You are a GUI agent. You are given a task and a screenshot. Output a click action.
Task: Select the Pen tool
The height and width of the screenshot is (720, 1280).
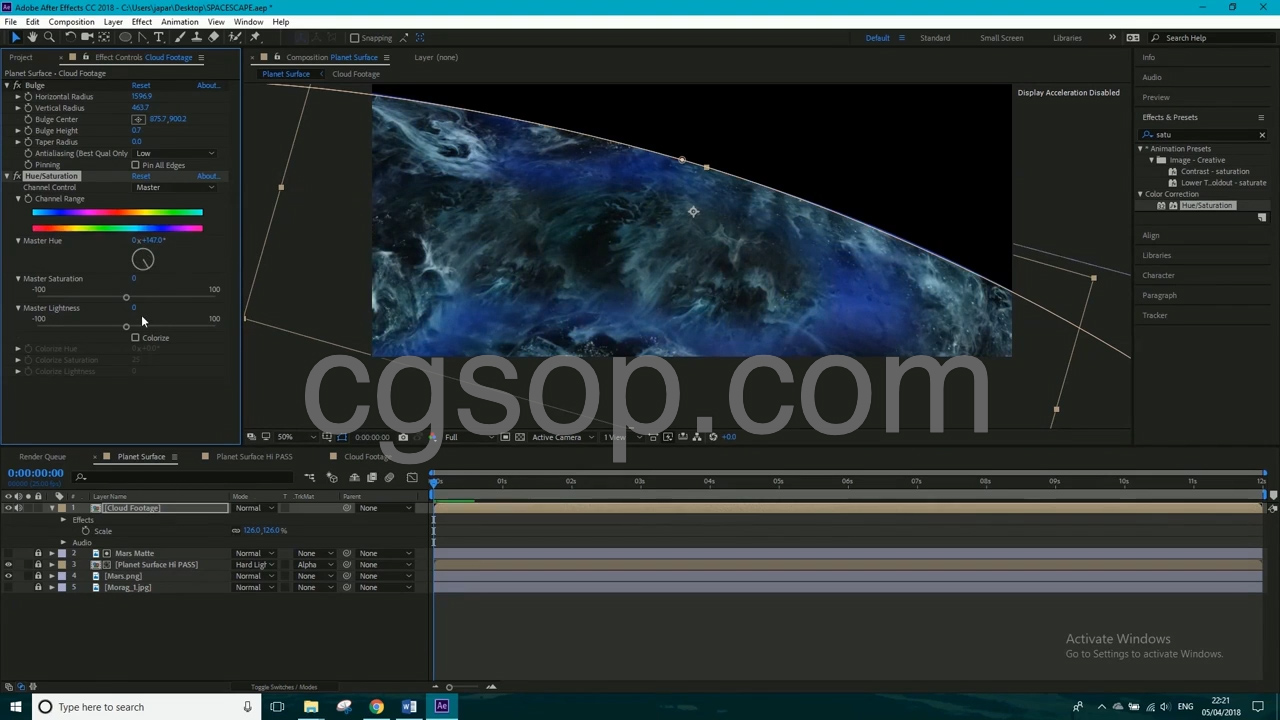pos(143,38)
